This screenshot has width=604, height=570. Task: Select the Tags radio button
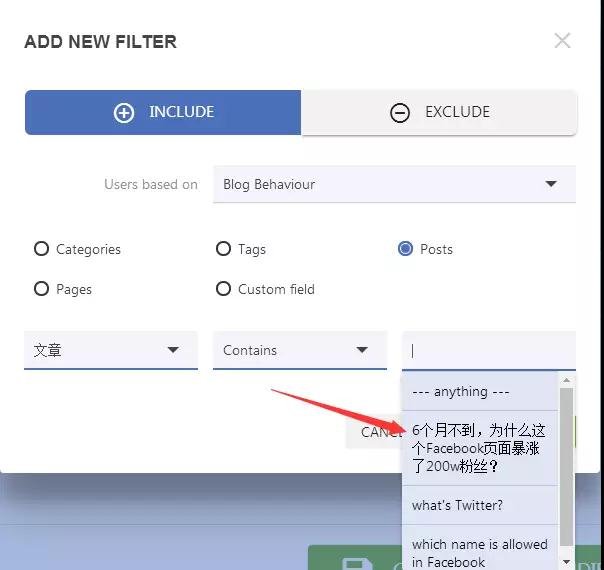(x=224, y=249)
